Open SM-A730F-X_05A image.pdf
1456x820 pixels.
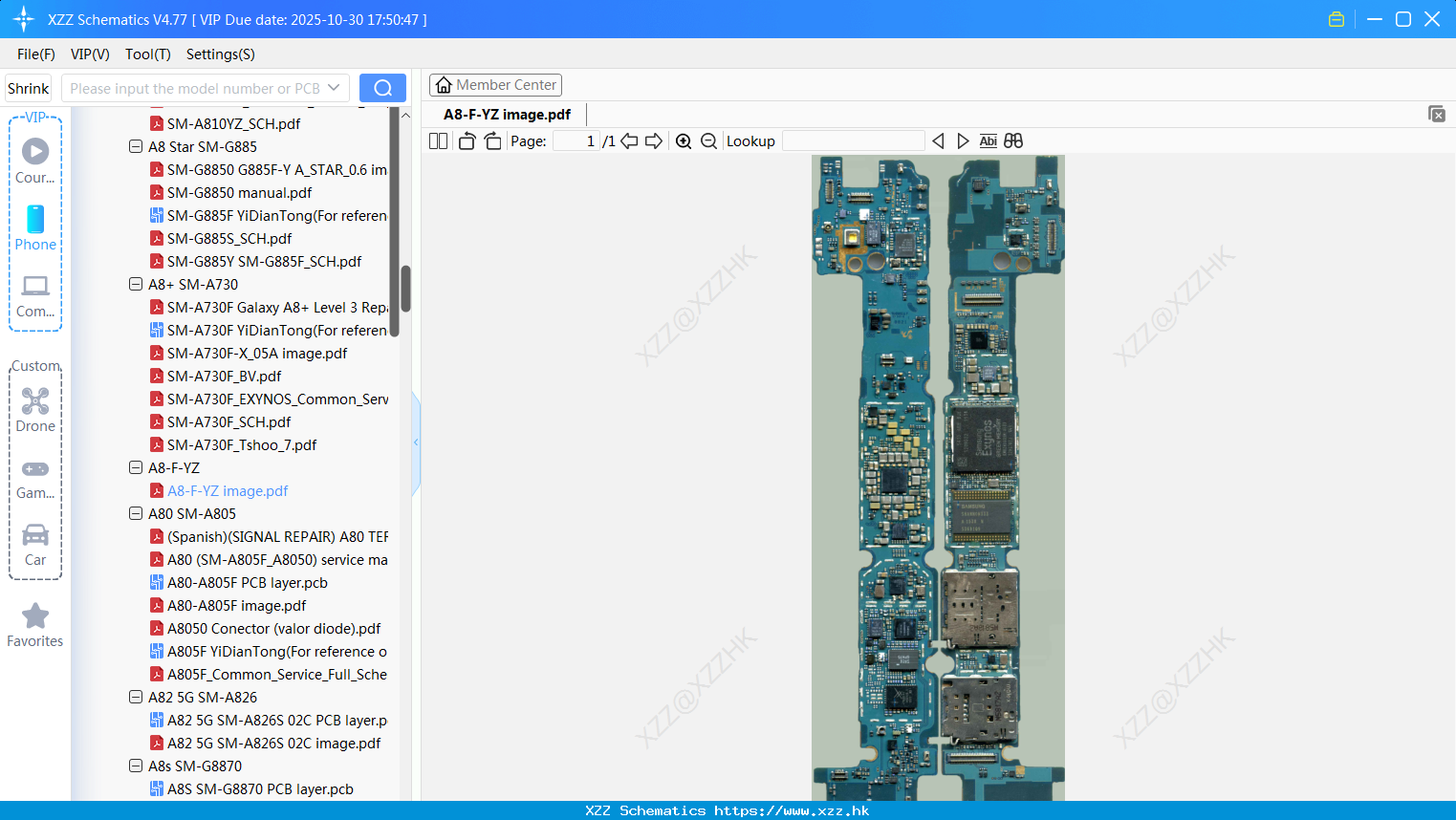pos(257,353)
